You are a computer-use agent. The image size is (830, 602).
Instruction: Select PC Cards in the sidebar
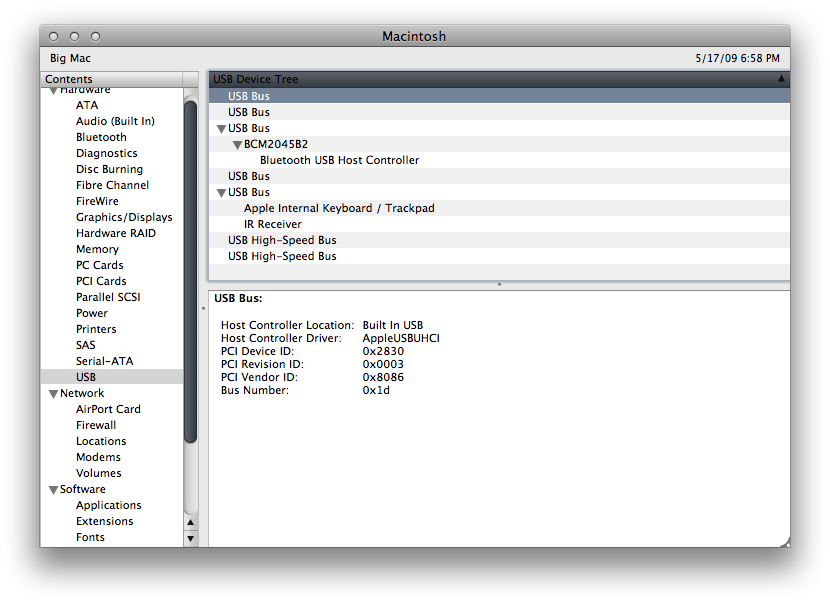(100, 265)
